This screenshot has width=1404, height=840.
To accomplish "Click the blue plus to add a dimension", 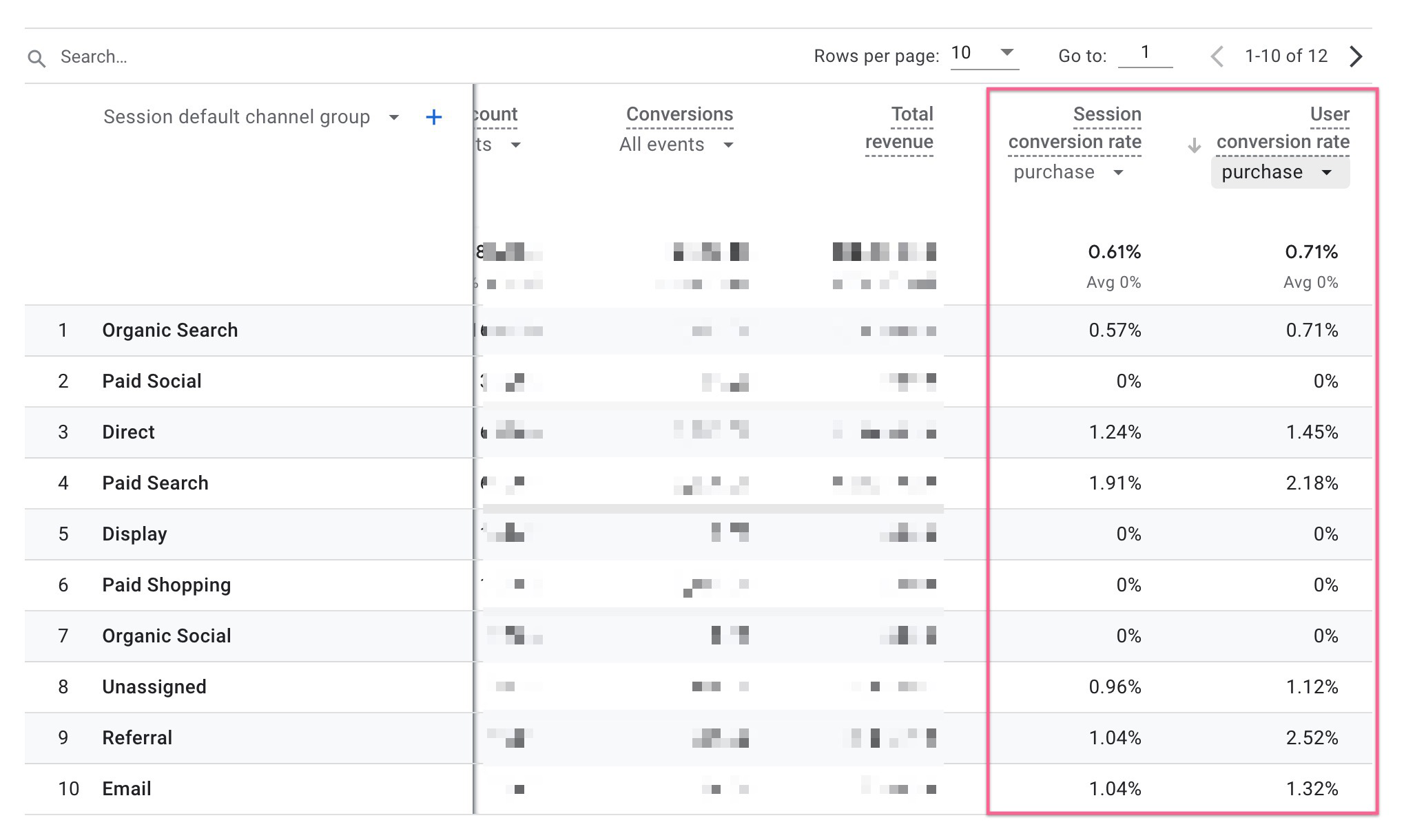I will 434,117.
